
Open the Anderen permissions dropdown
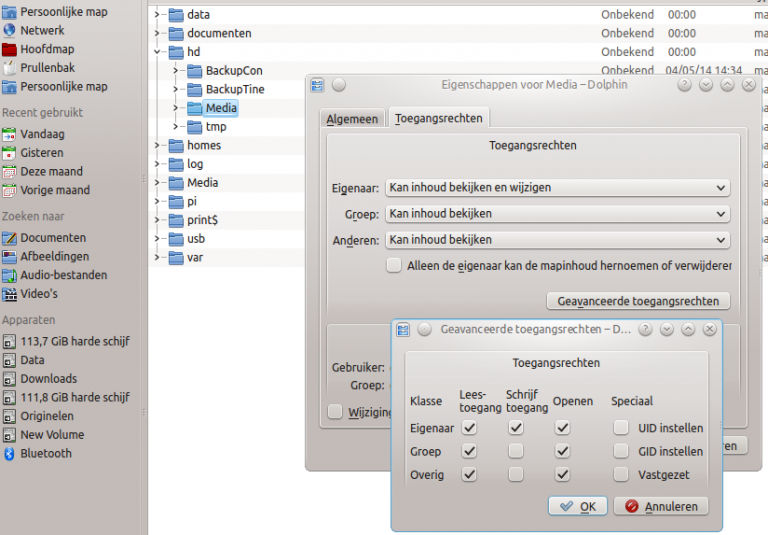(x=557, y=240)
